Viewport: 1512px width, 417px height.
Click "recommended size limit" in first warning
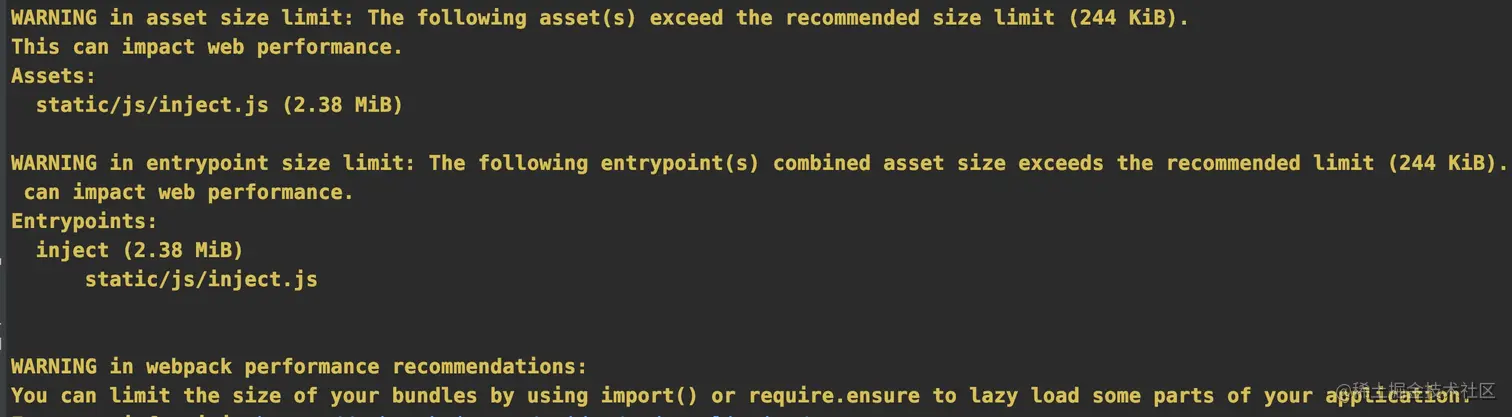pyautogui.click(x=921, y=17)
